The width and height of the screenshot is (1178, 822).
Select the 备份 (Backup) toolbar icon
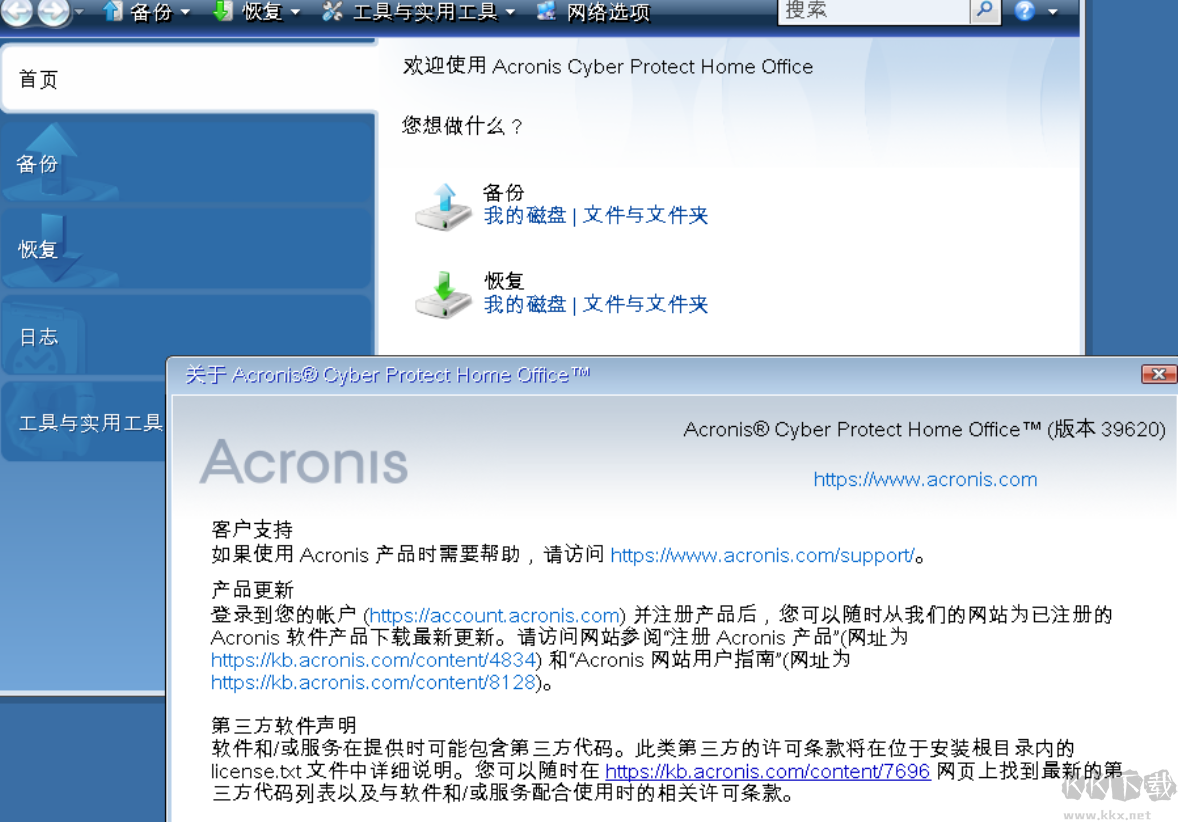point(113,12)
